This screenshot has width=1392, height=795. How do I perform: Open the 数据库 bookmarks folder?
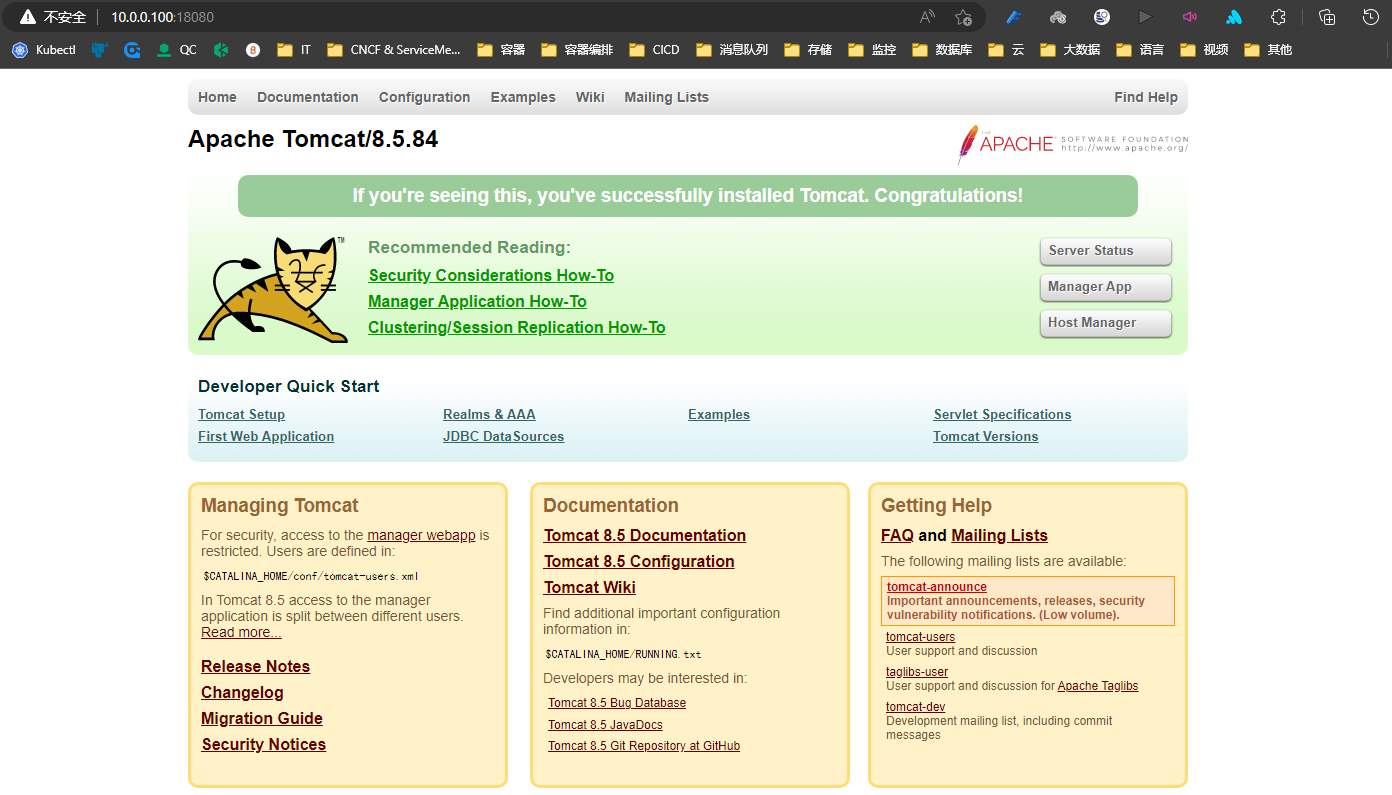(x=942, y=49)
